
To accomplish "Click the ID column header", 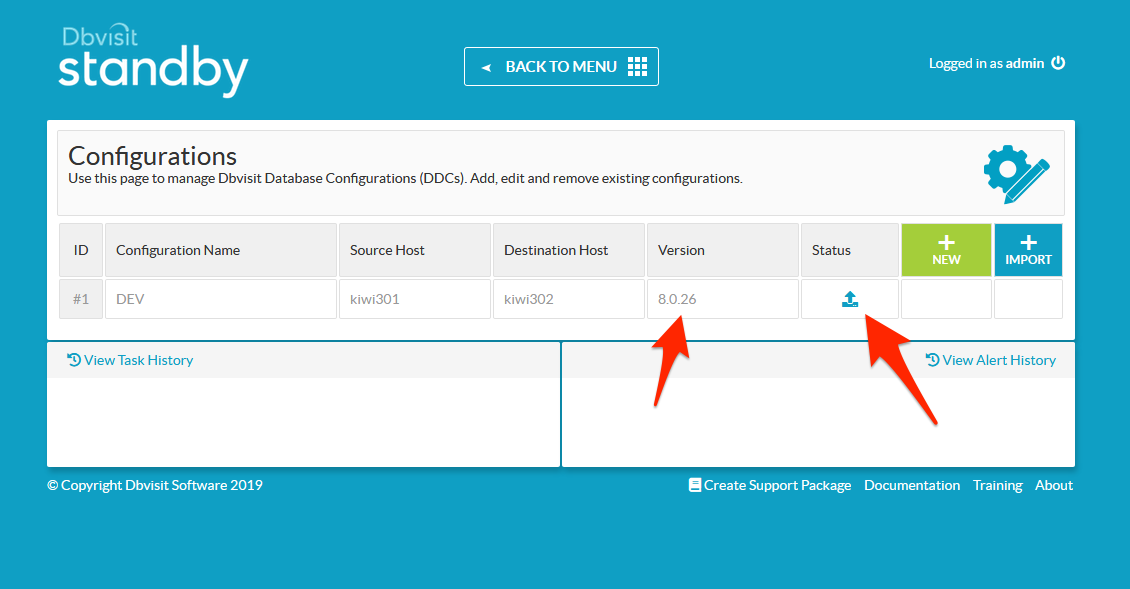I will pos(81,250).
